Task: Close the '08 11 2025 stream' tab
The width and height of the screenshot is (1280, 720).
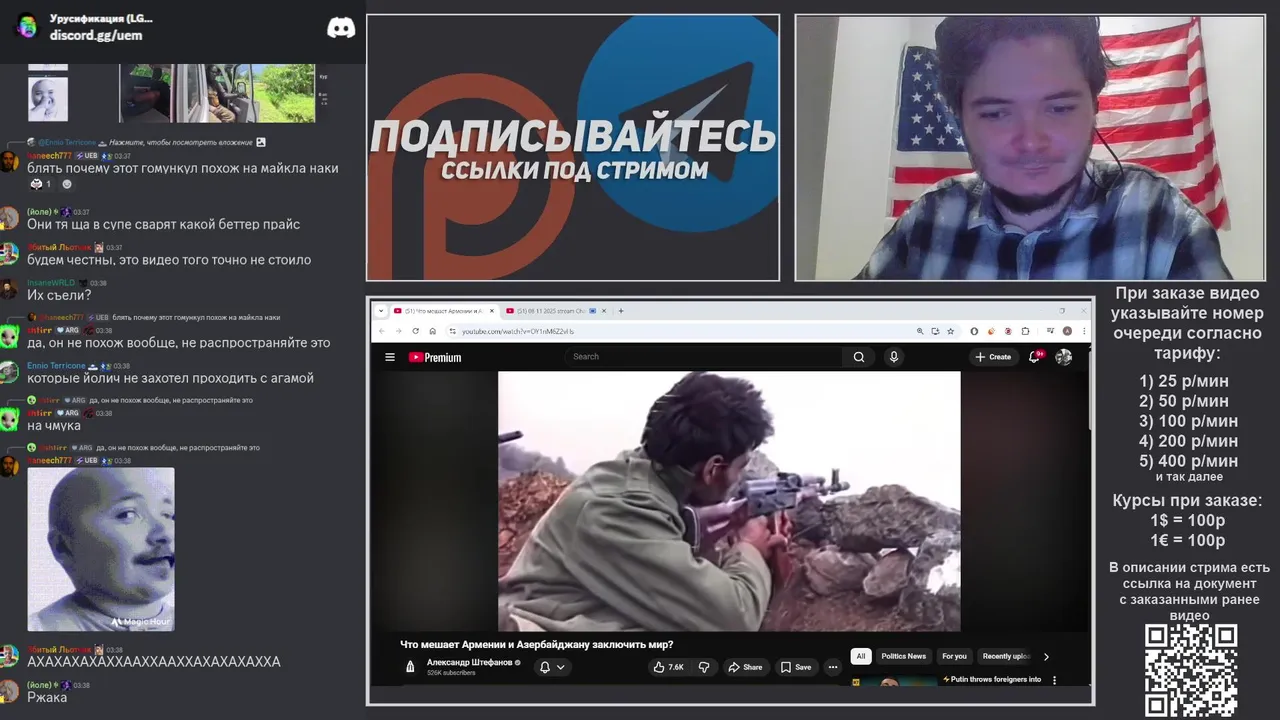Action: [604, 311]
